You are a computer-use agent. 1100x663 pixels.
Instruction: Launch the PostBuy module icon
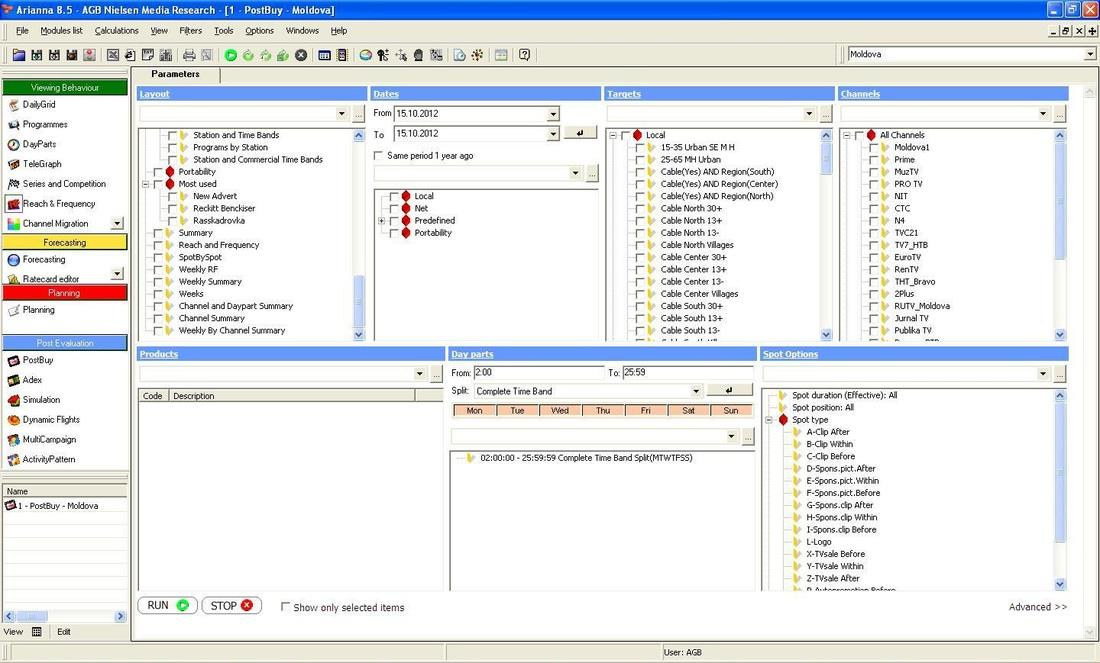pos(13,361)
